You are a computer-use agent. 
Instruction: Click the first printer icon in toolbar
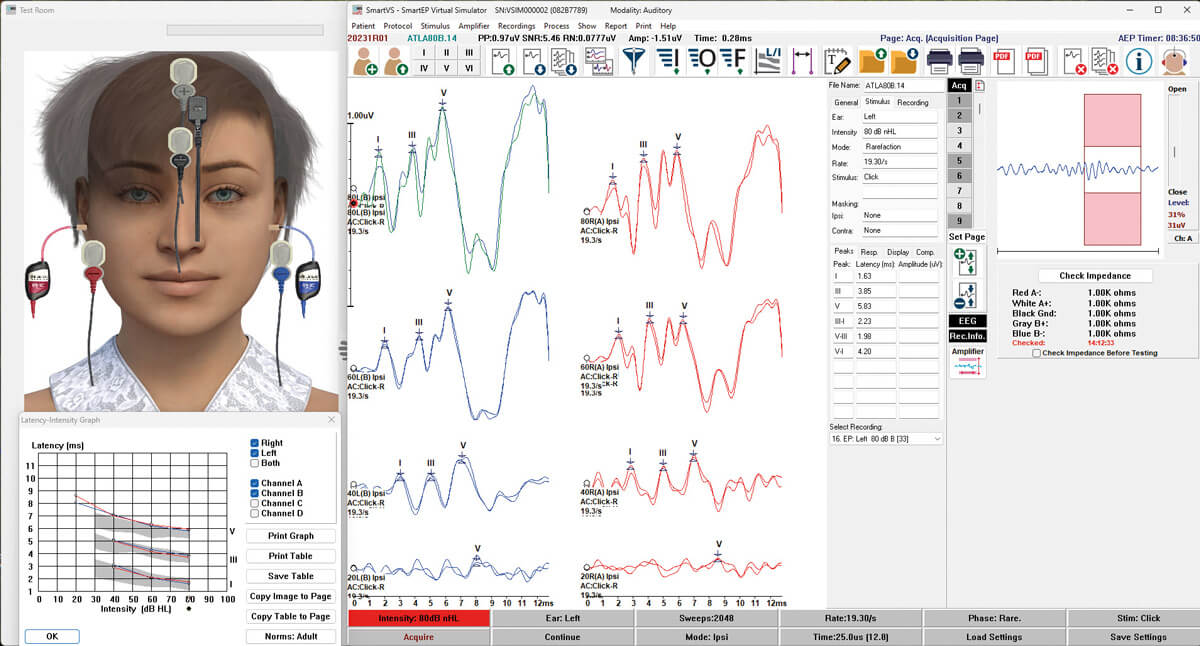tap(938, 61)
